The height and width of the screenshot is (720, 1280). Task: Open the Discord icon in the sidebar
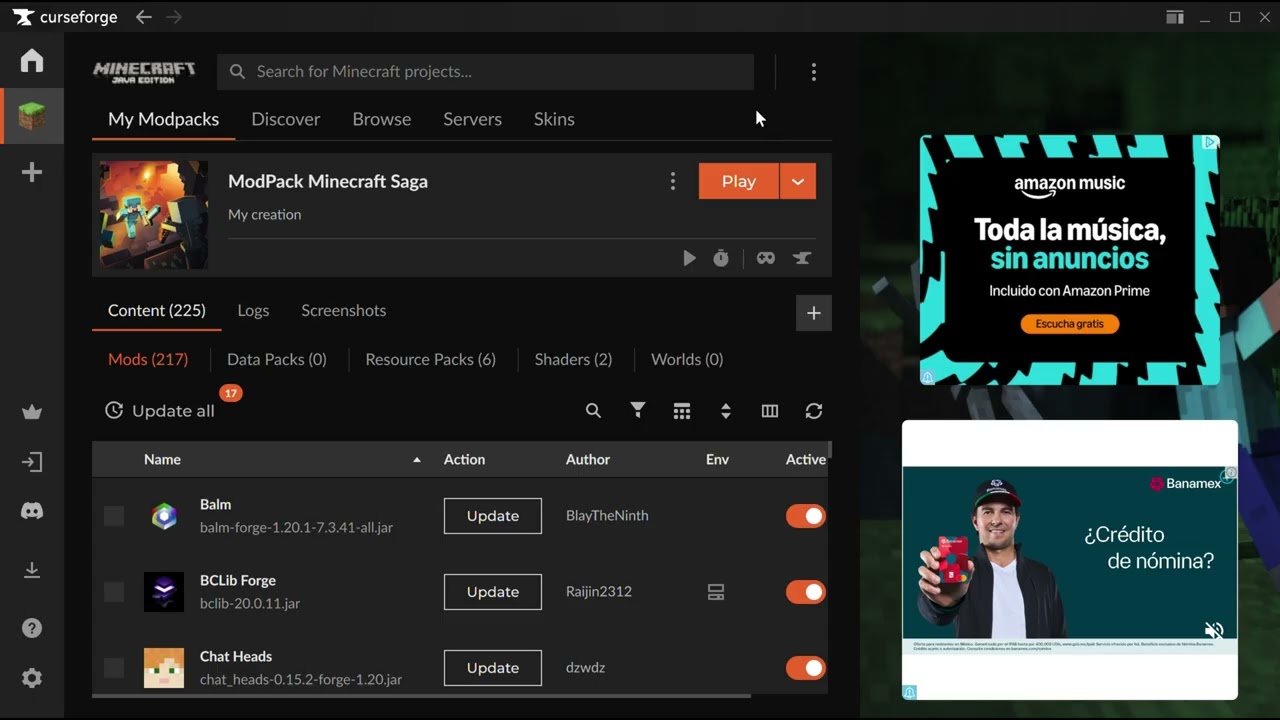[32, 511]
